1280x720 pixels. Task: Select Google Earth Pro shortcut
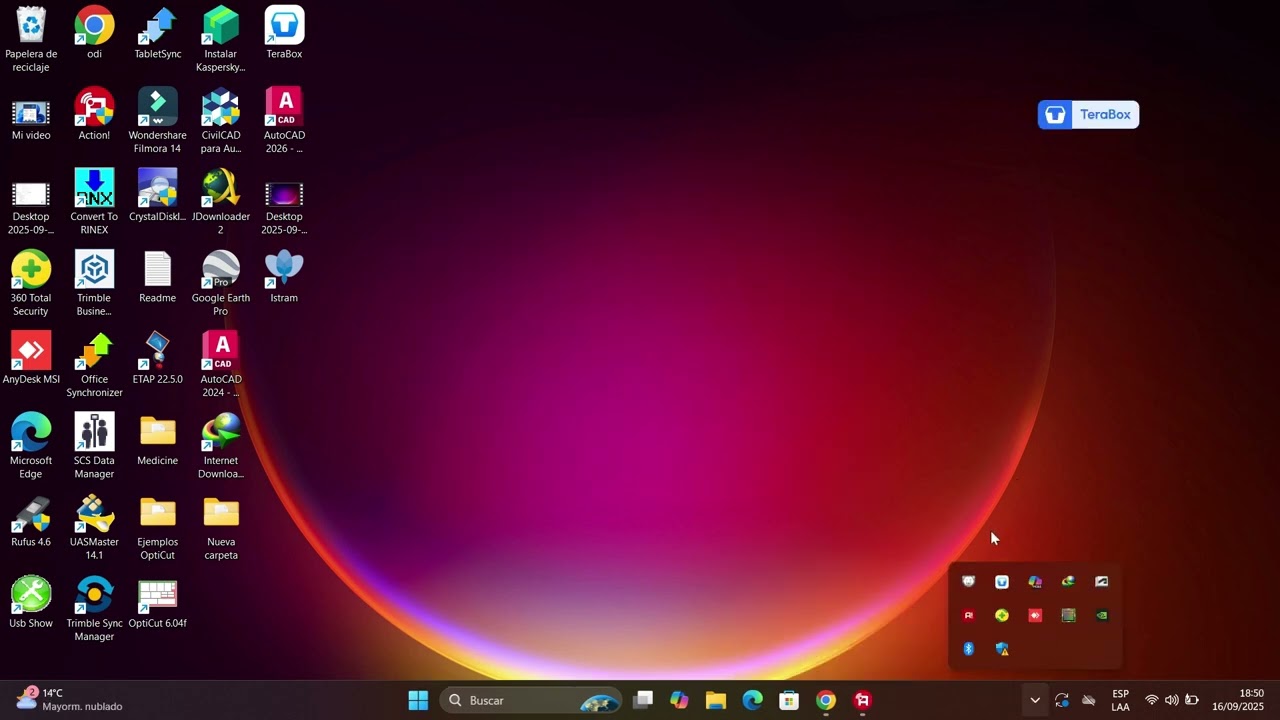(x=220, y=283)
